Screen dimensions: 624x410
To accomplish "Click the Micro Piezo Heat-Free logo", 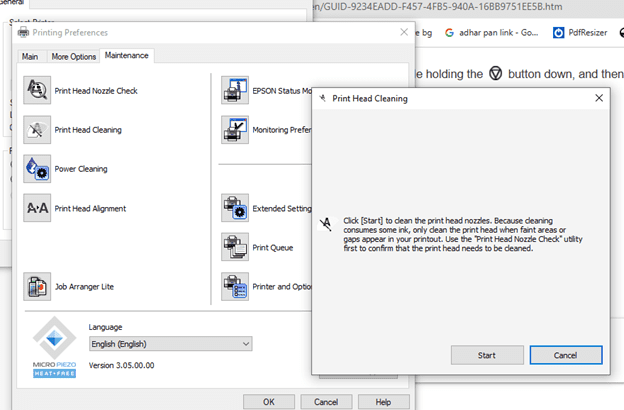I will [55, 347].
